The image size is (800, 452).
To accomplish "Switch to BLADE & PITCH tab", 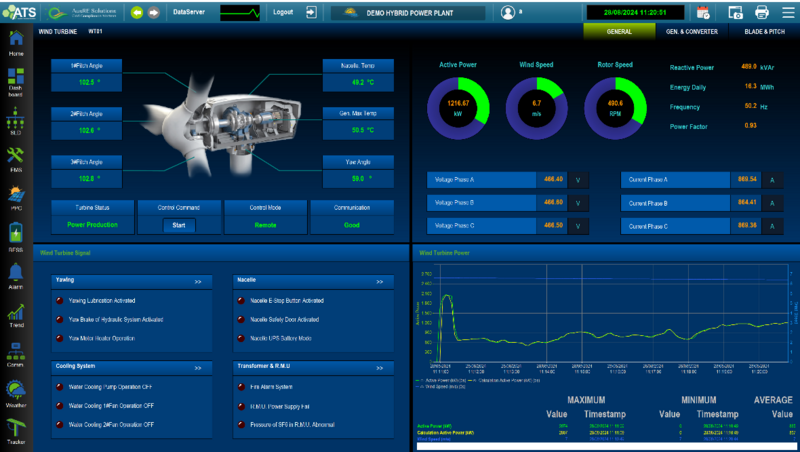I will [764, 32].
